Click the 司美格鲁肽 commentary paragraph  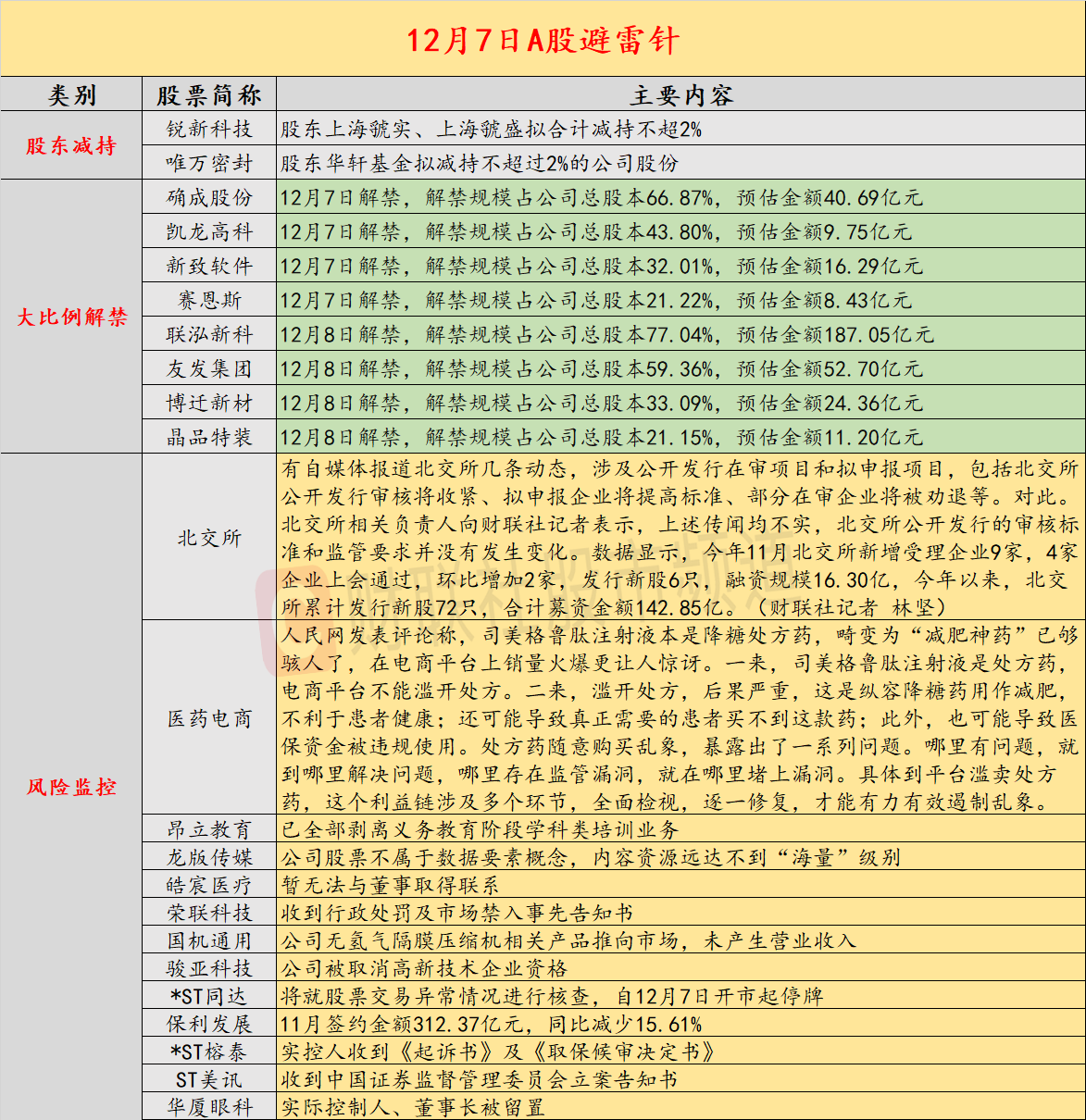pos(680,718)
